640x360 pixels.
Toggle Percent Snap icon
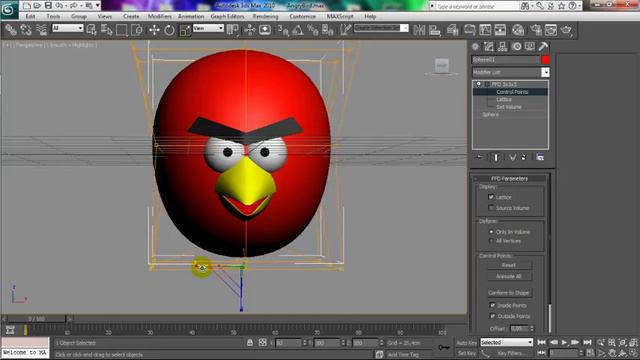point(313,29)
